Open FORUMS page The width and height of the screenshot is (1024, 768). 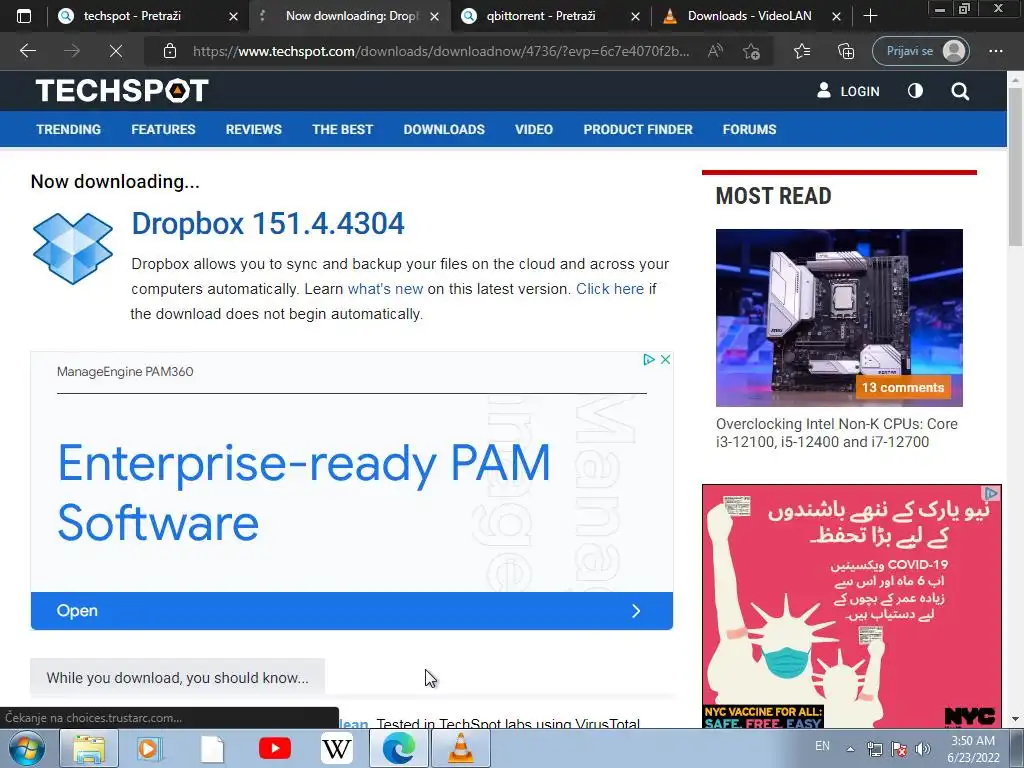[749, 129]
